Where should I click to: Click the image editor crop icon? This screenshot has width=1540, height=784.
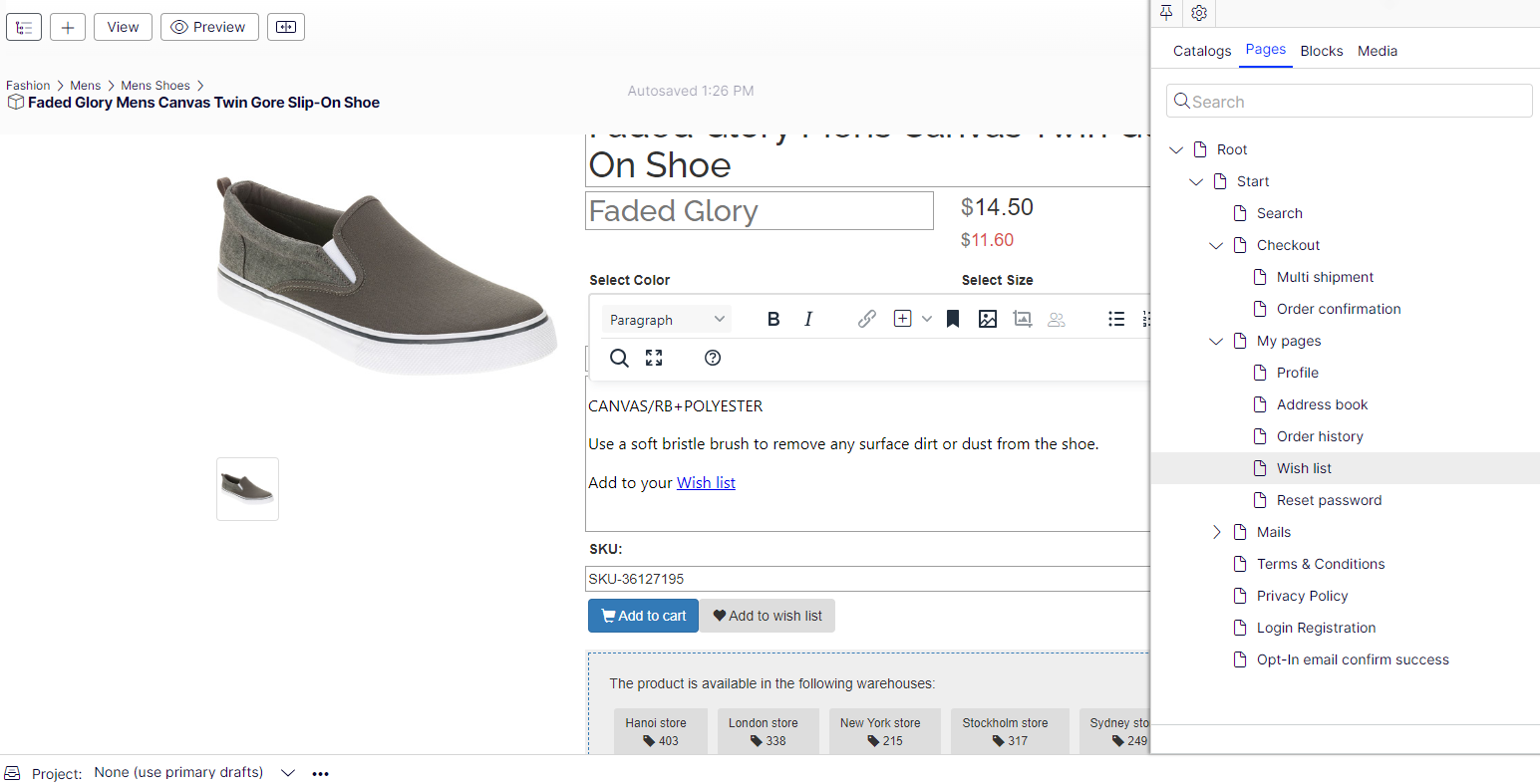1023,319
